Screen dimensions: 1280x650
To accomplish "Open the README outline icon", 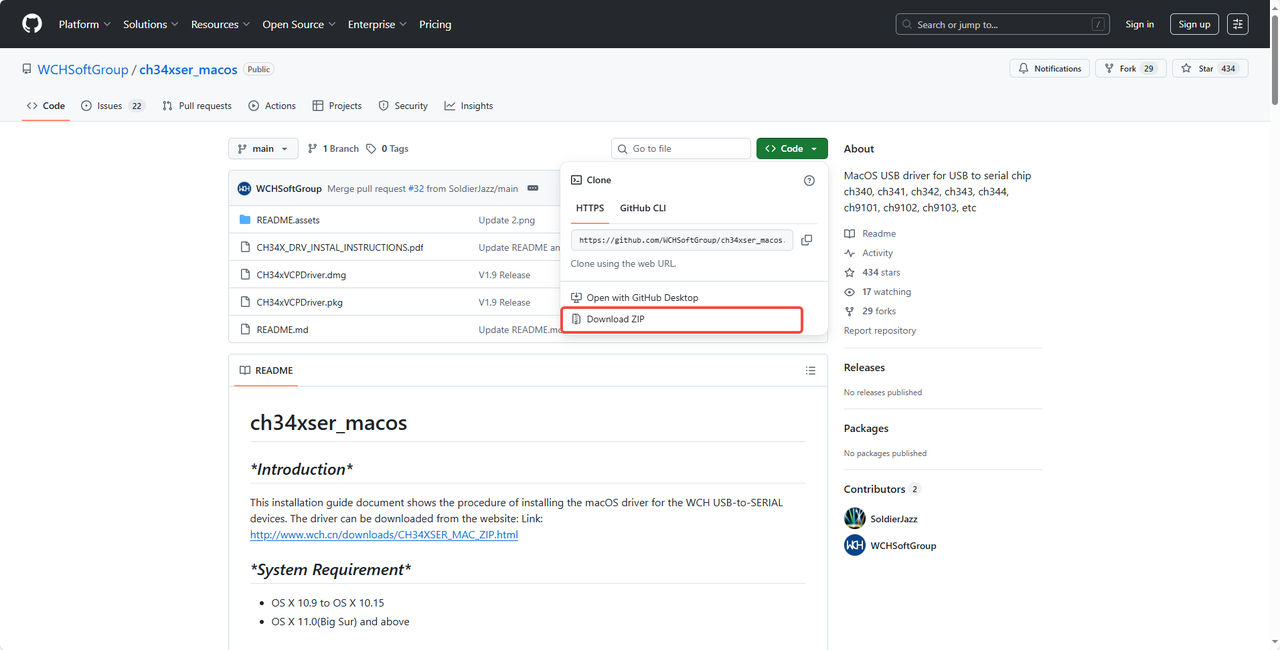I will (810, 371).
